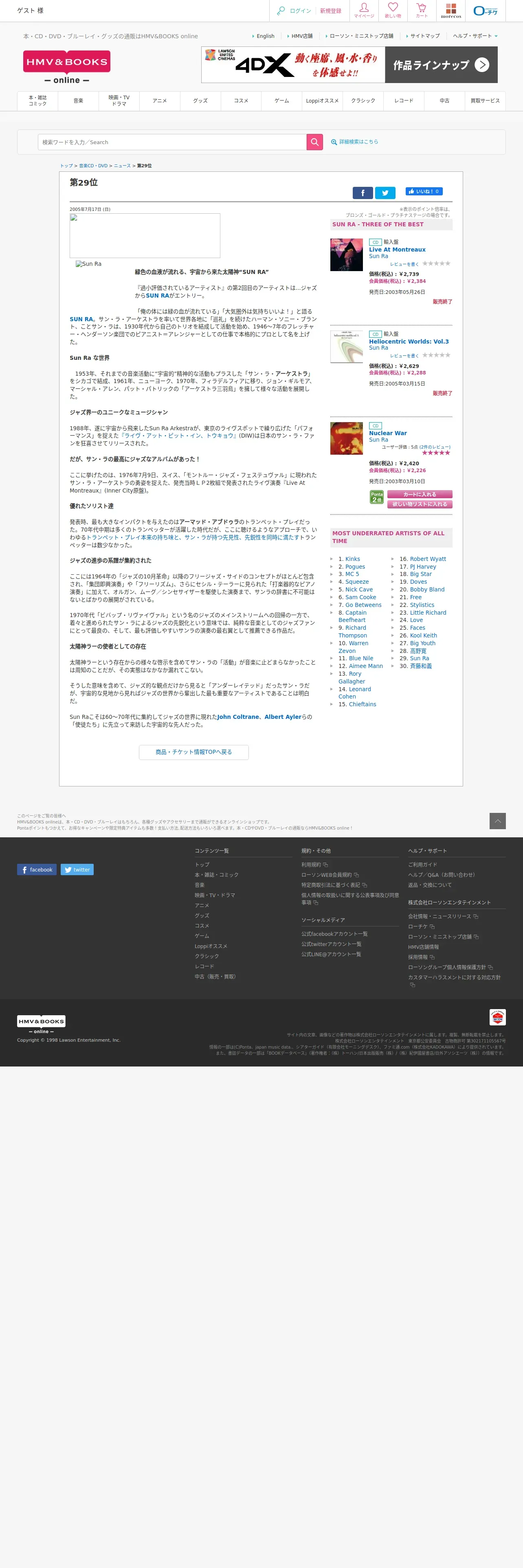Viewport: 523px width, 1568px height.
Task: Click the Ponta 2x badge icon
Action: click(x=377, y=497)
